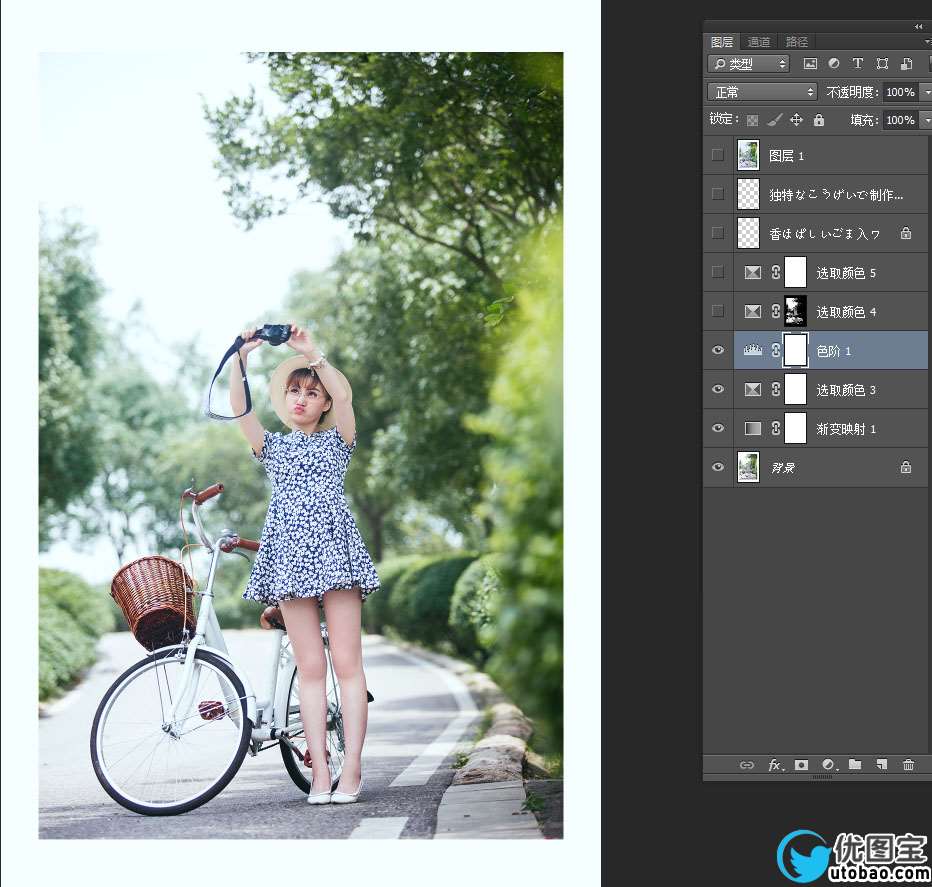Filter layers by type (T) icon
The height and width of the screenshot is (887, 932).
857,63
